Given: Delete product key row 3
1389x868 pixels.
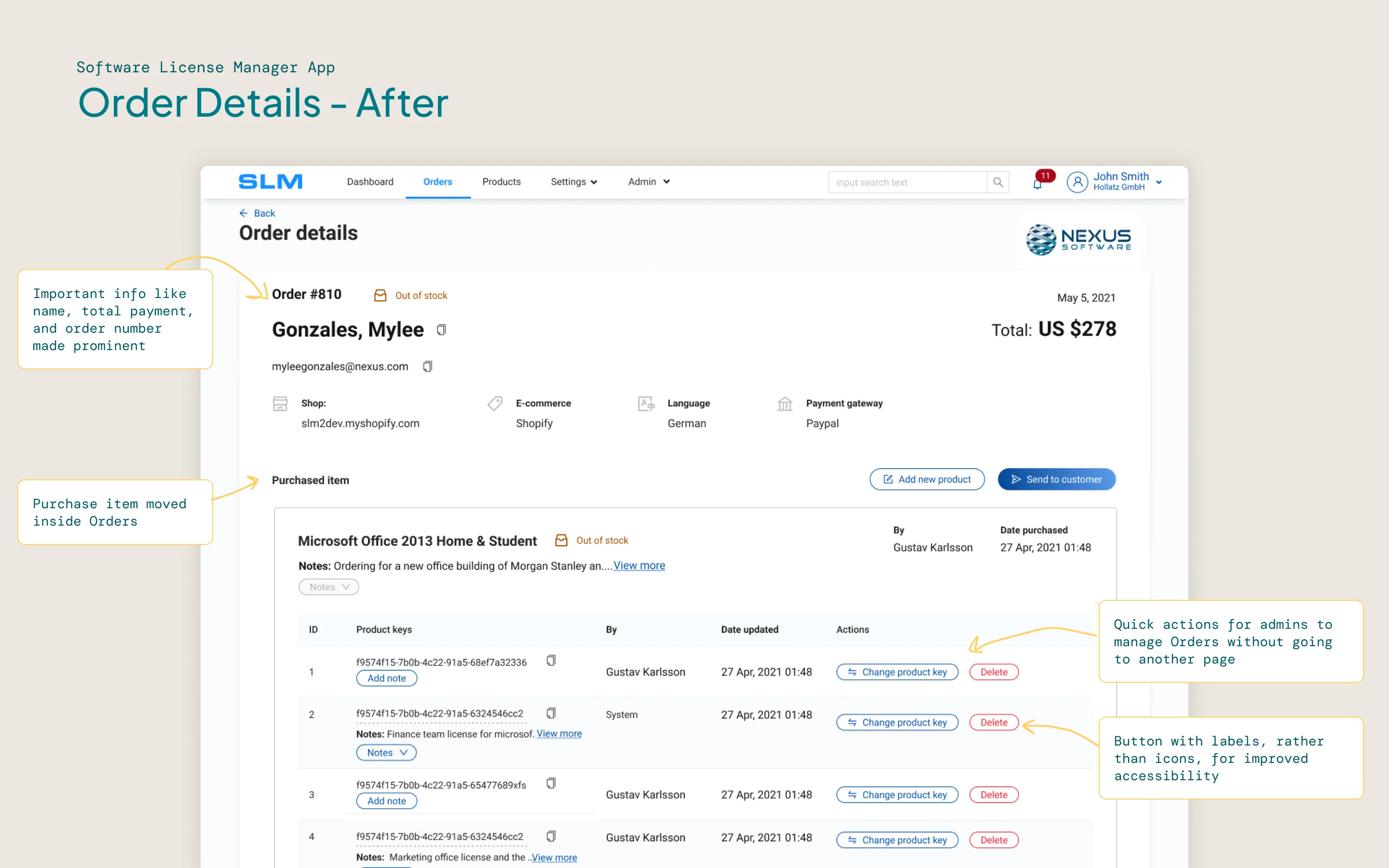Looking at the screenshot, I should pyautogui.click(x=994, y=795).
